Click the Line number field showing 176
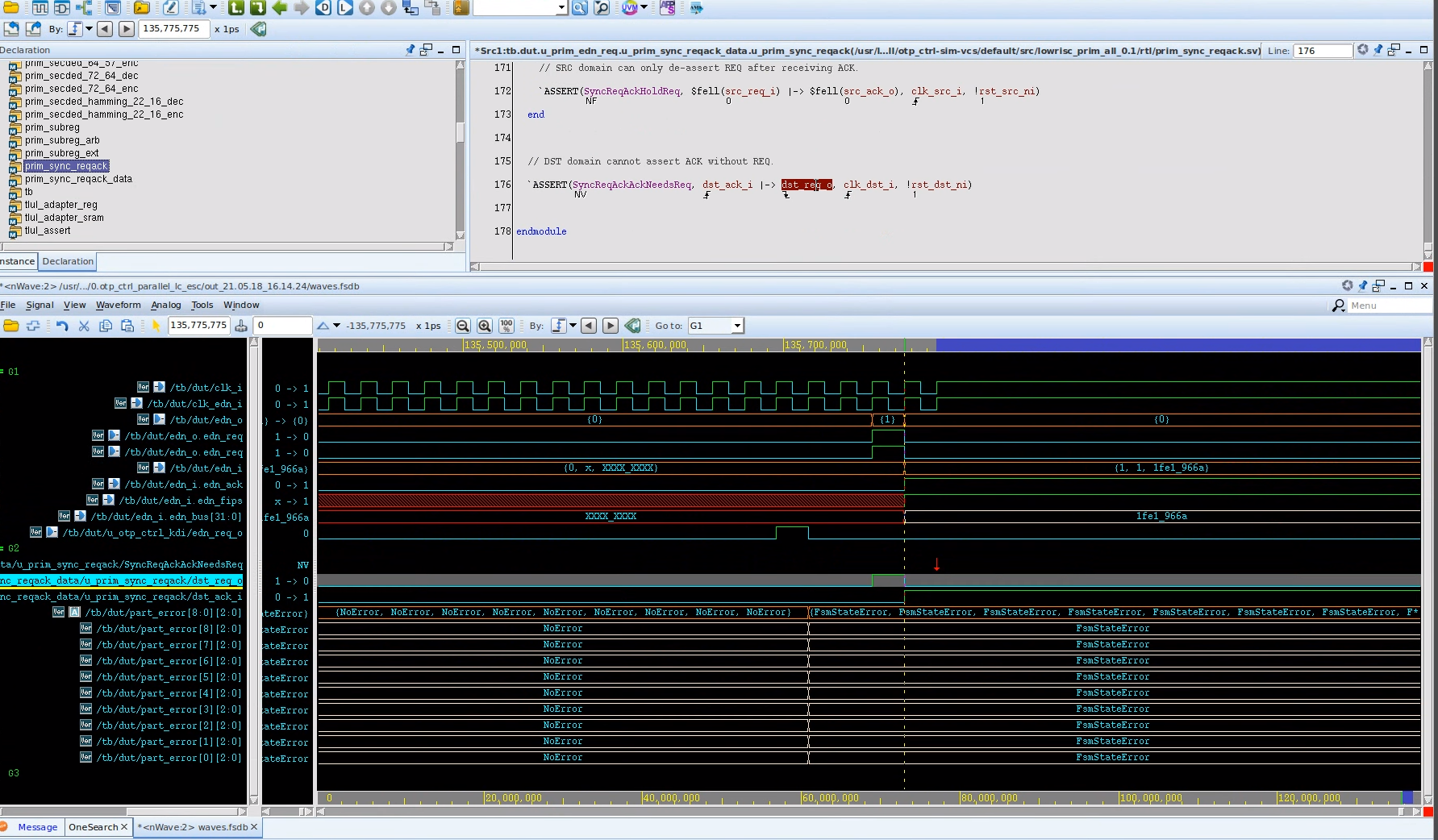 tap(1321, 51)
